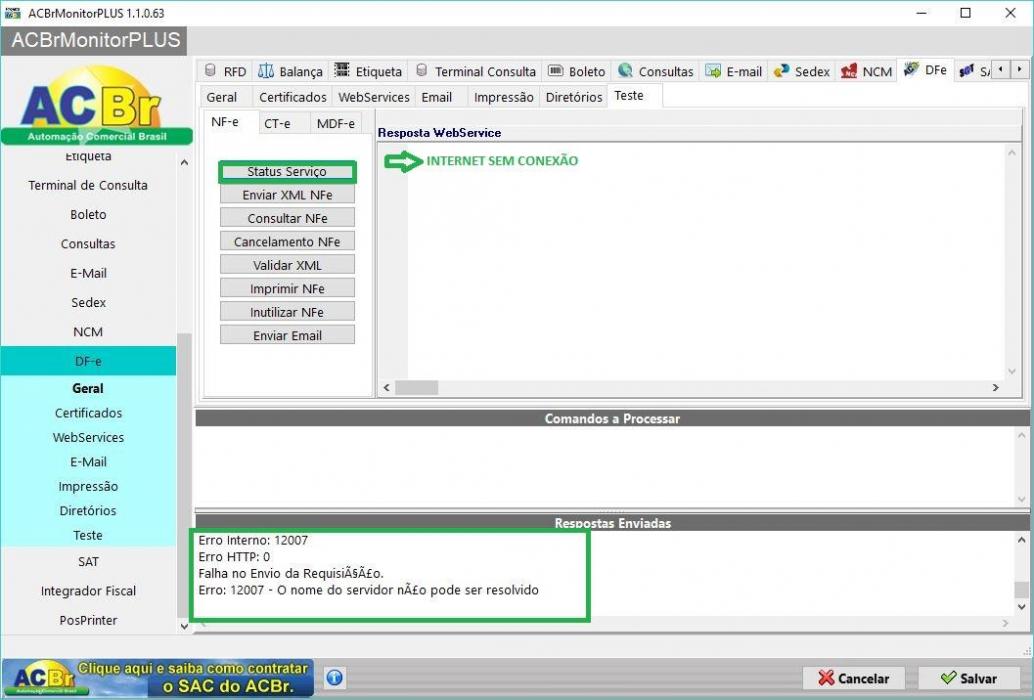Select the Balança scale icon tab
The image size is (1034, 700).
(x=291, y=71)
